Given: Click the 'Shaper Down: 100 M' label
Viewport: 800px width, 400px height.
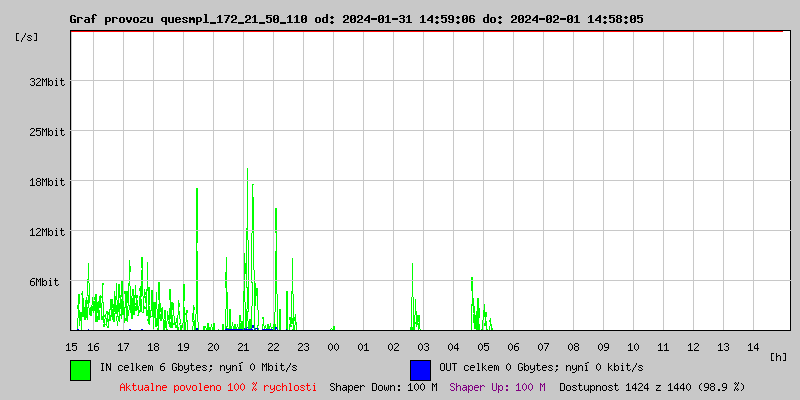Looking at the screenshot, I should point(383,386).
